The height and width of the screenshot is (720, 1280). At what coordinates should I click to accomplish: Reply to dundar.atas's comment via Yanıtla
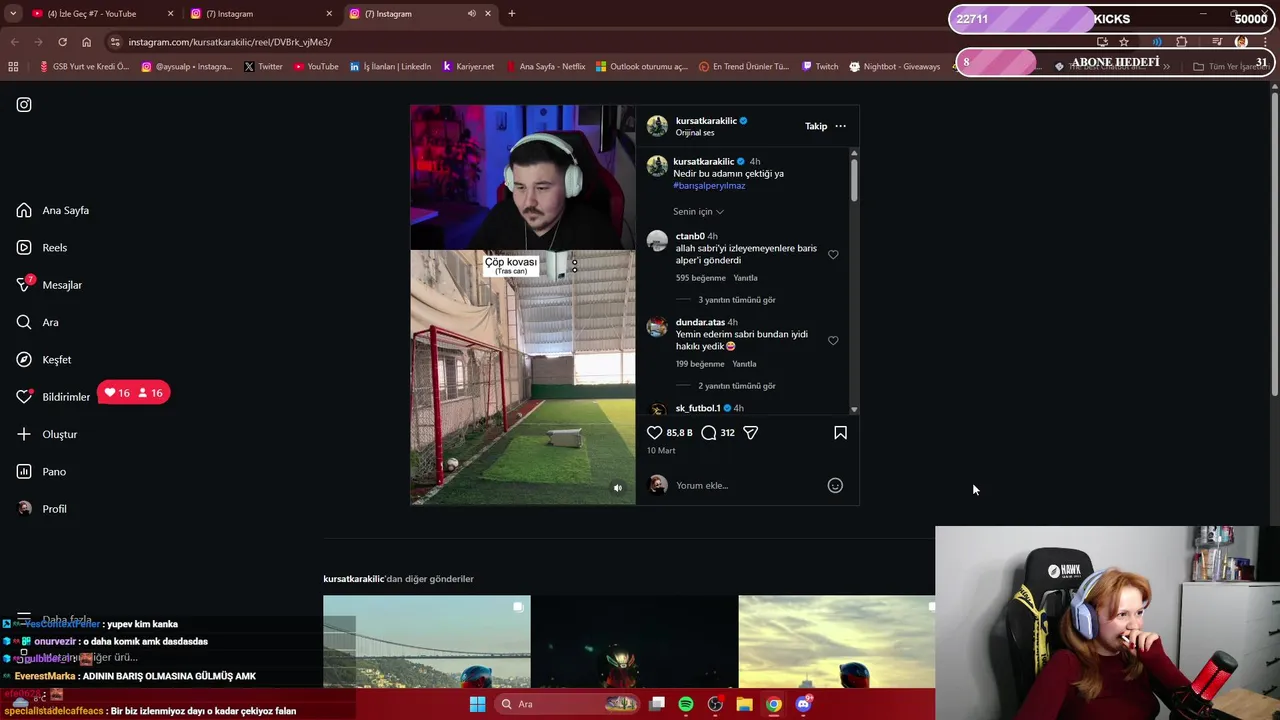(744, 364)
